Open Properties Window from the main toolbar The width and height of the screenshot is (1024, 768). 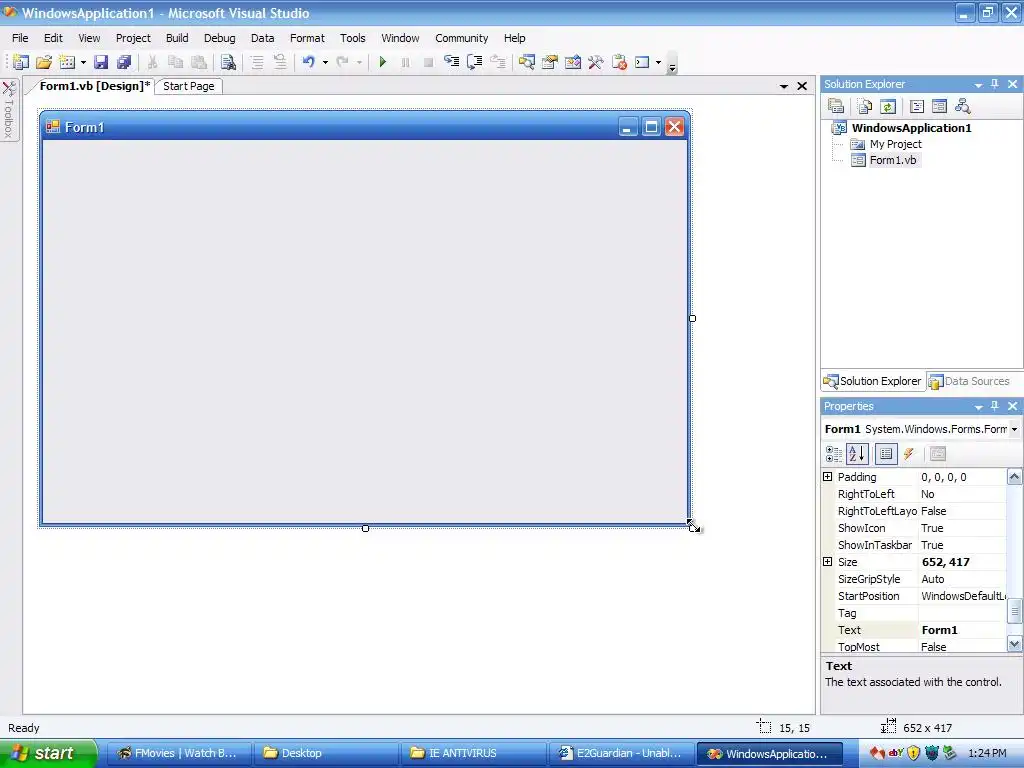click(550, 62)
